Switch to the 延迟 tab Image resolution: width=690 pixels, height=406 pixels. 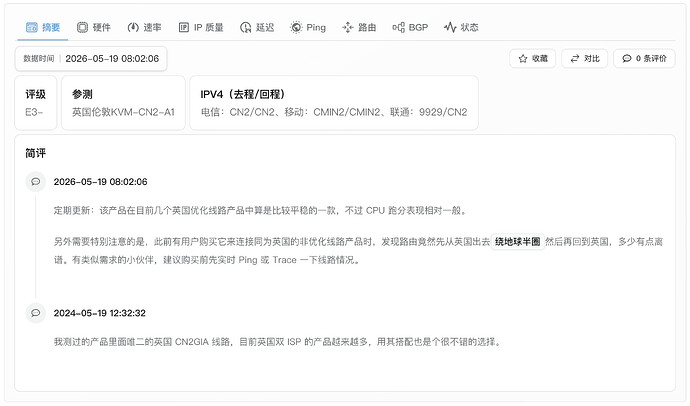[x=257, y=27]
